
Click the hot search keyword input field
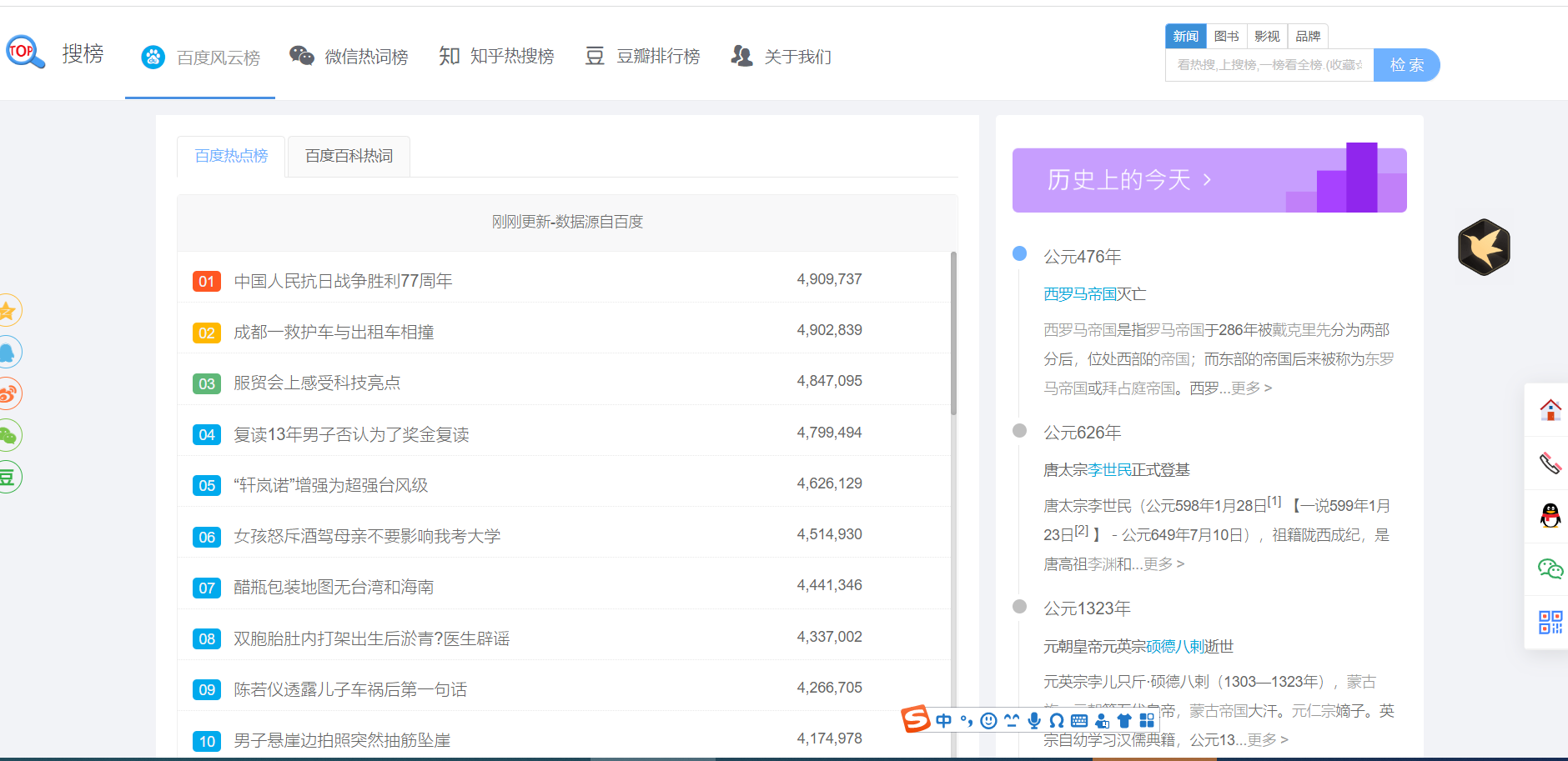(1269, 65)
